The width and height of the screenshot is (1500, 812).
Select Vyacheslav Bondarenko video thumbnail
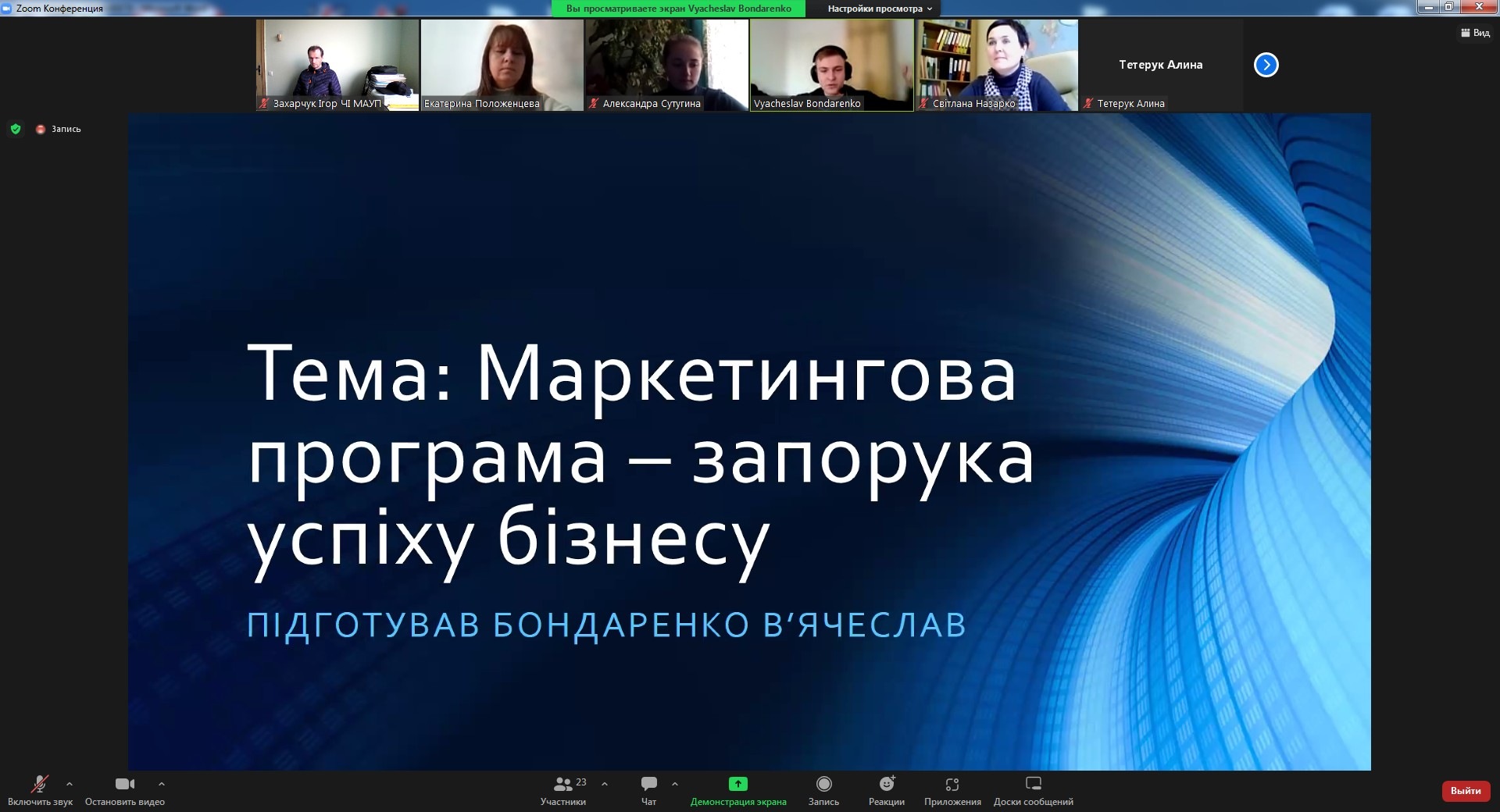[832, 65]
